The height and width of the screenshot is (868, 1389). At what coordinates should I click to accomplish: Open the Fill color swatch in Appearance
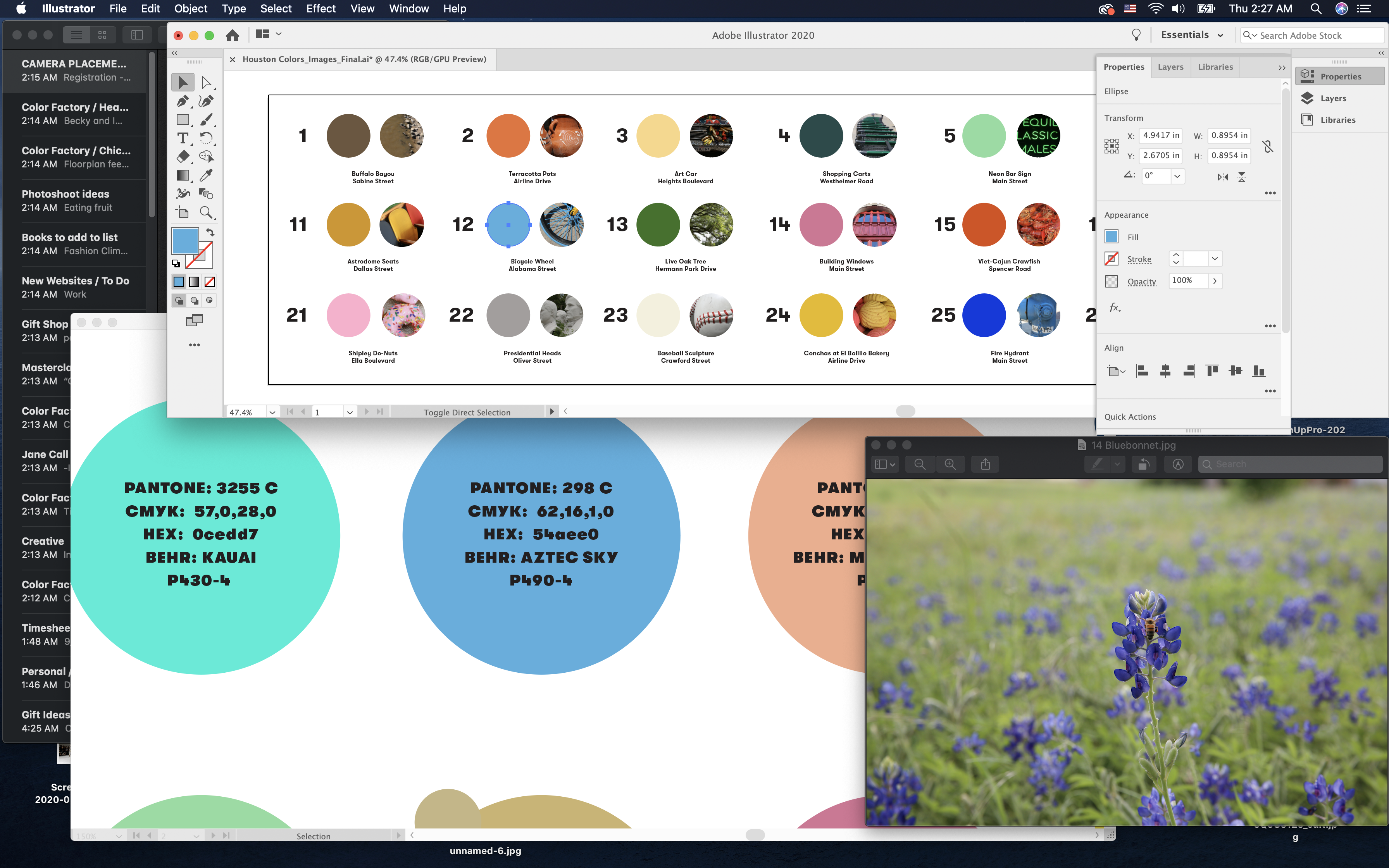coord(1111,236)
